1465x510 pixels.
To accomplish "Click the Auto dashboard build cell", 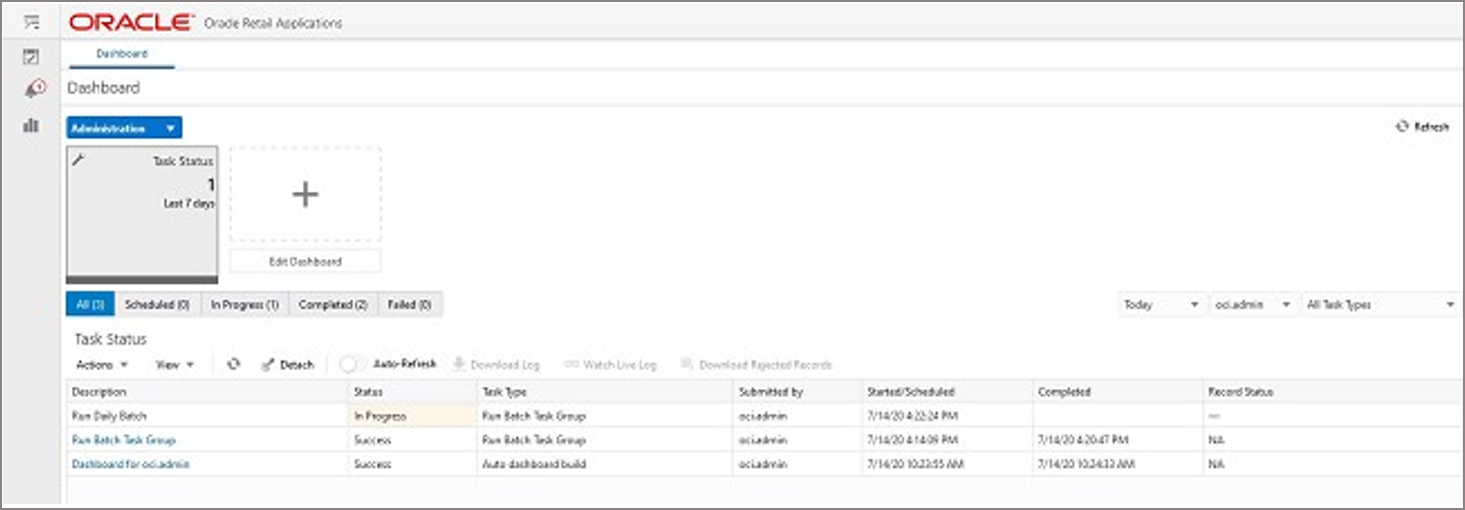I will tap(605, 464).
